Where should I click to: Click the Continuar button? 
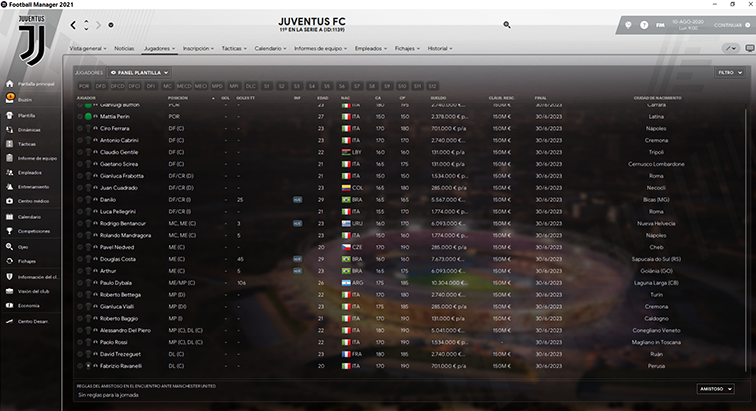[x=732, y=25]
